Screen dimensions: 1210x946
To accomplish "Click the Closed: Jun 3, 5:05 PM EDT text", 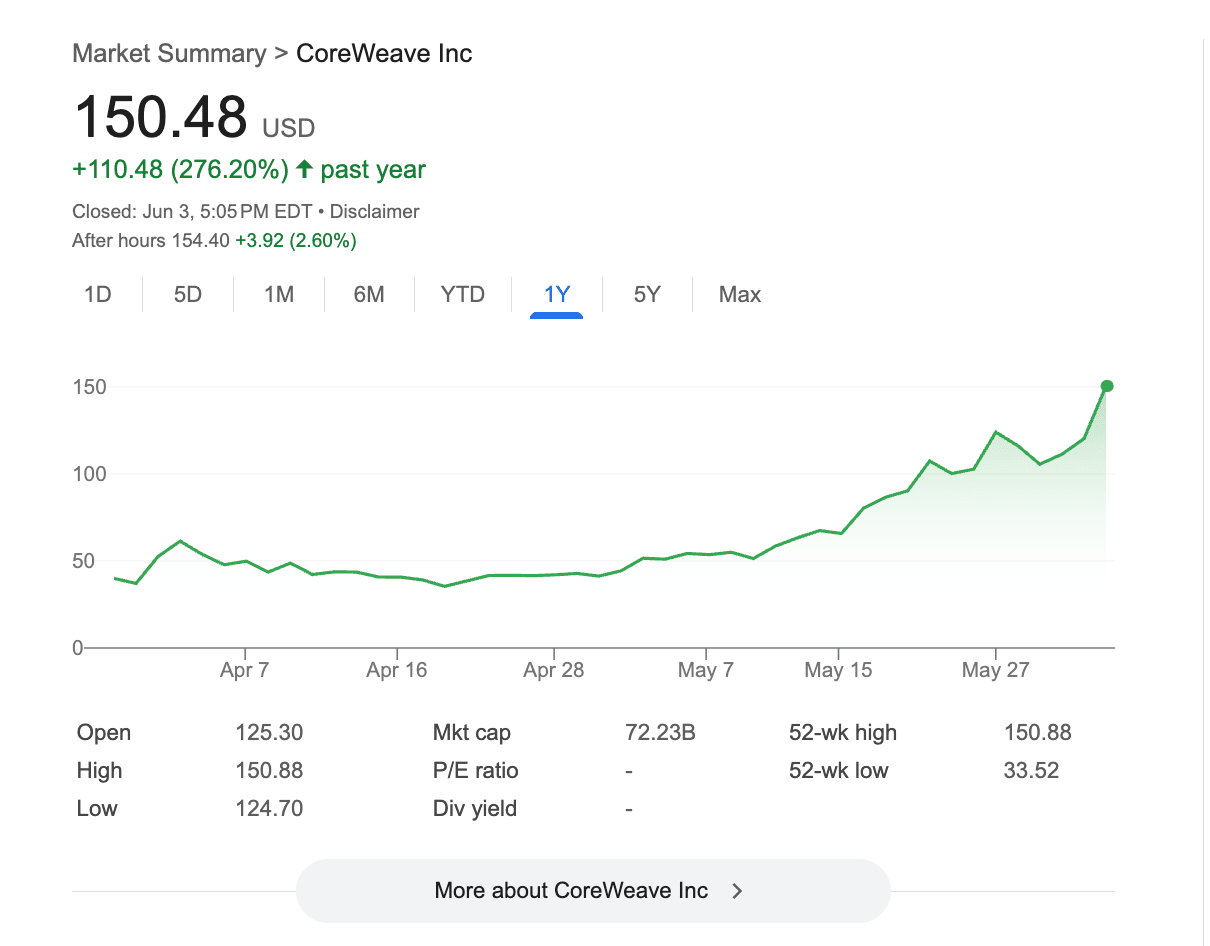I will click(193, 212).
